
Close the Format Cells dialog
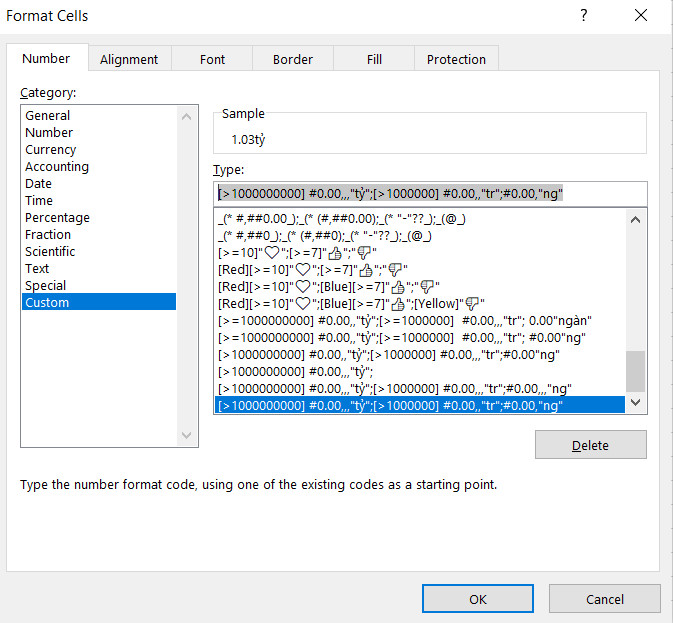click(641, 16)
